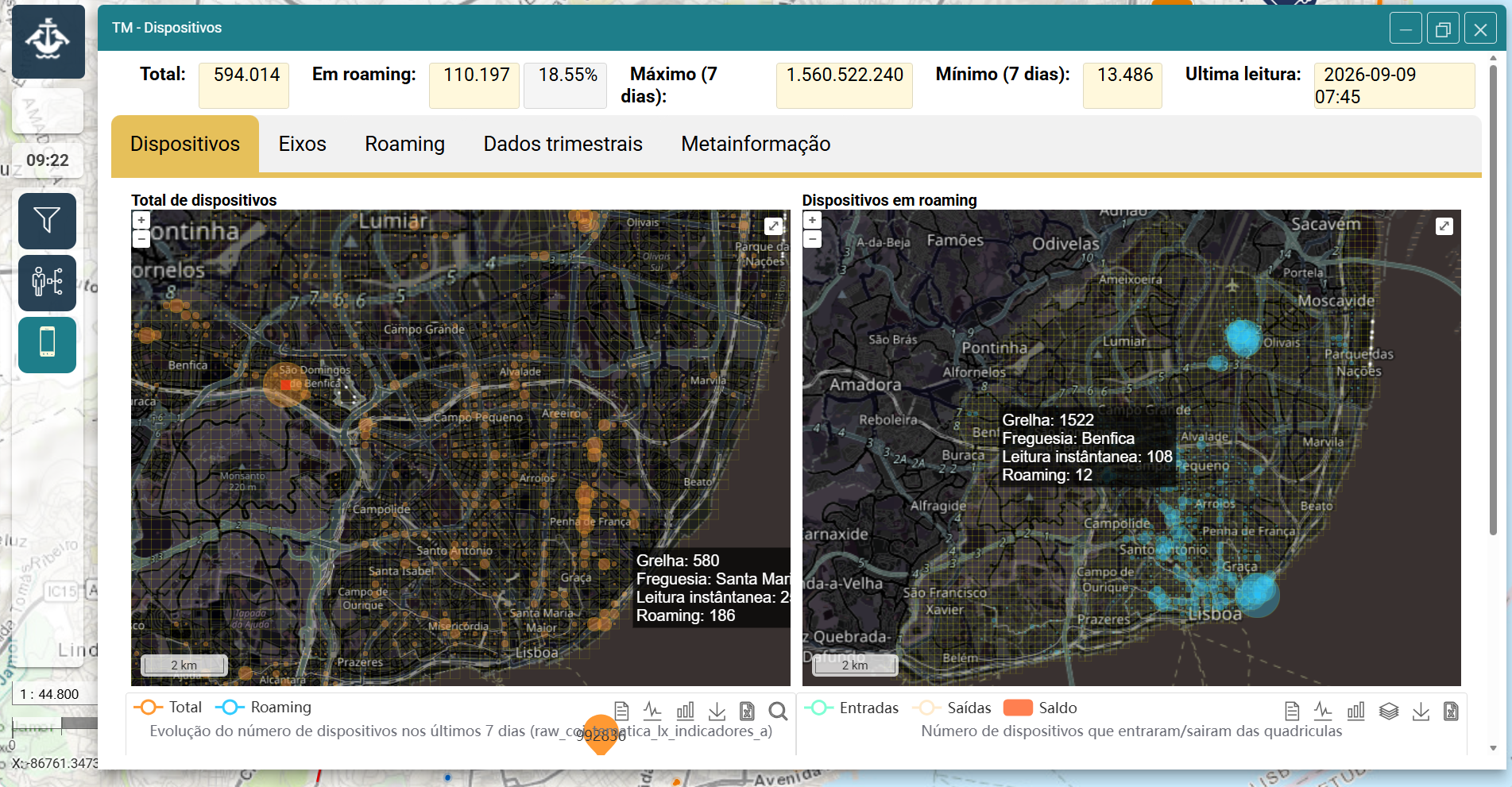Toggle stacked mode on entradas/saídas chart

point(1388,711)
